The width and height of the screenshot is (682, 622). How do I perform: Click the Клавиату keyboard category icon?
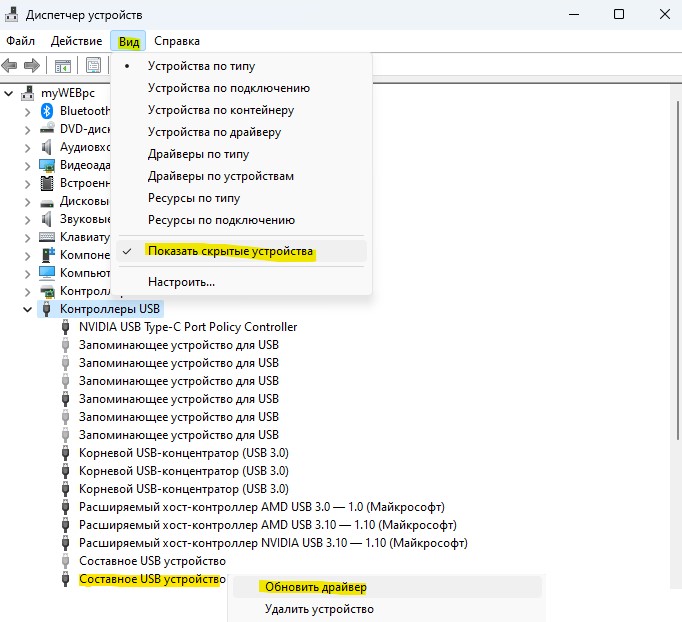47,237
